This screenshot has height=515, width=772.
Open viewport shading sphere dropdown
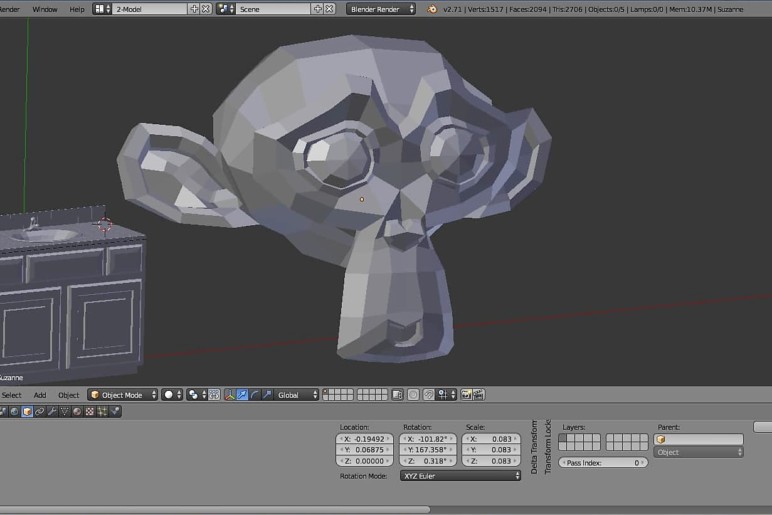tap(172, 395)
